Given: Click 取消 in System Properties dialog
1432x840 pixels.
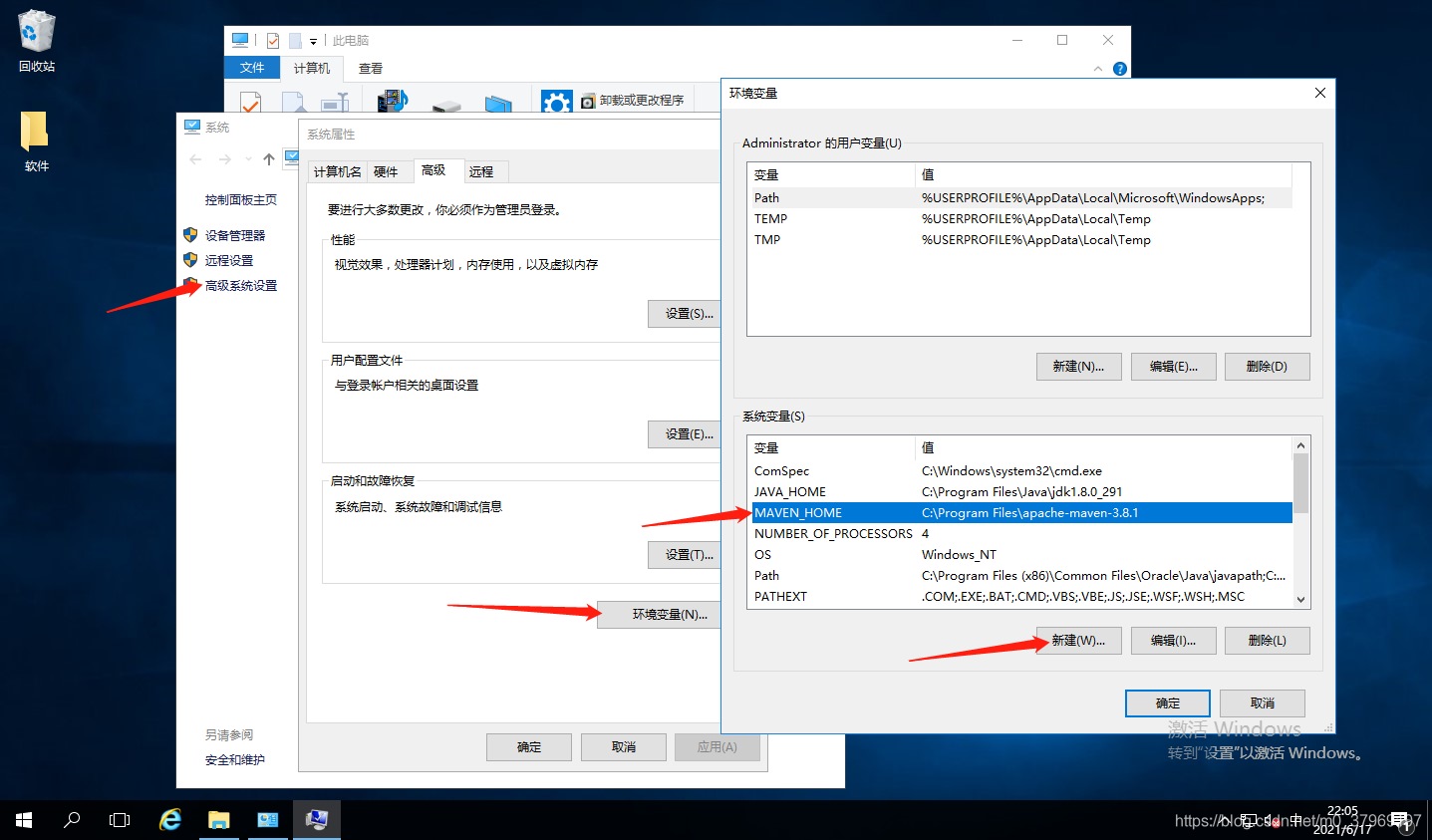Looking at the screenshot, I should coord(624,747).
